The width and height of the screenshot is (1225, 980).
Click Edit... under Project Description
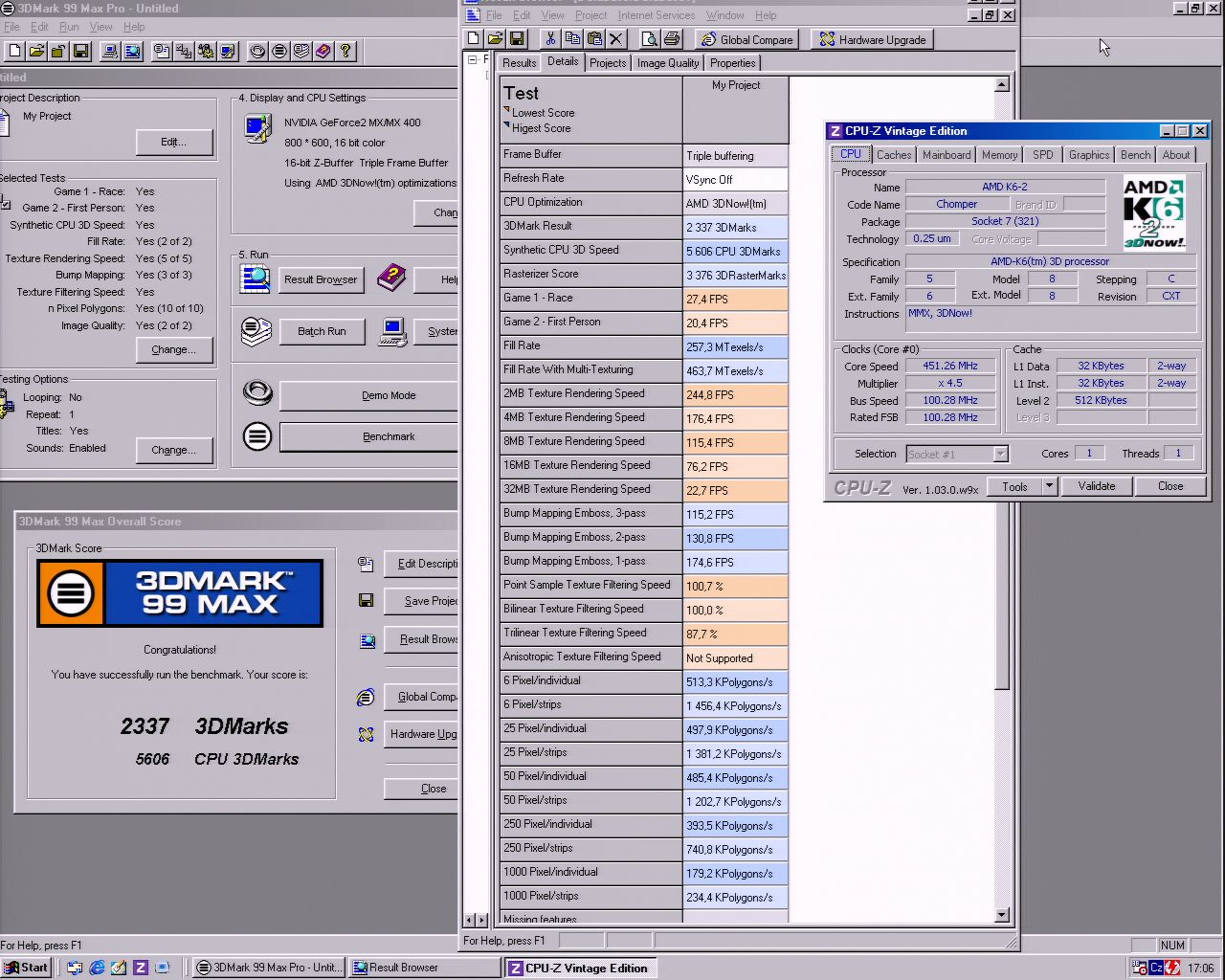pos(173,142)
